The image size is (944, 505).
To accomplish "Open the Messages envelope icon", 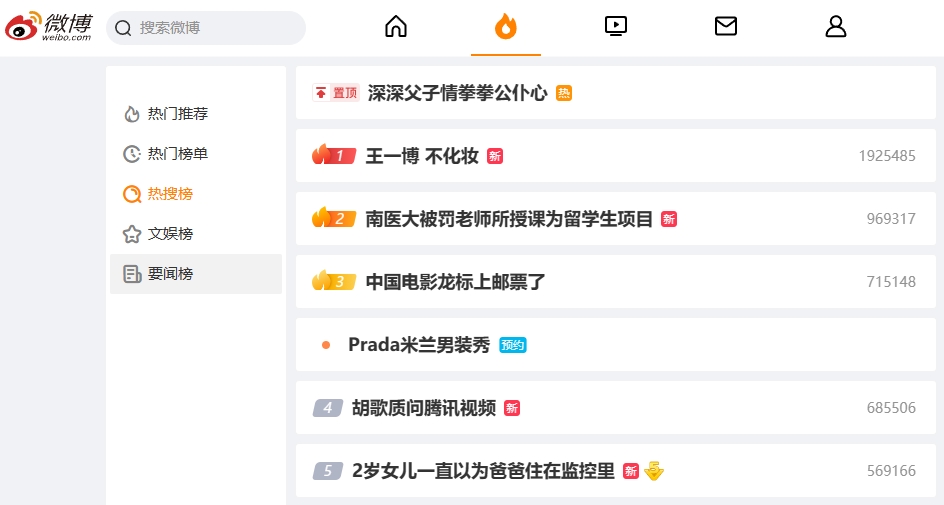I will pyautogui.click(x=725, y=26).
